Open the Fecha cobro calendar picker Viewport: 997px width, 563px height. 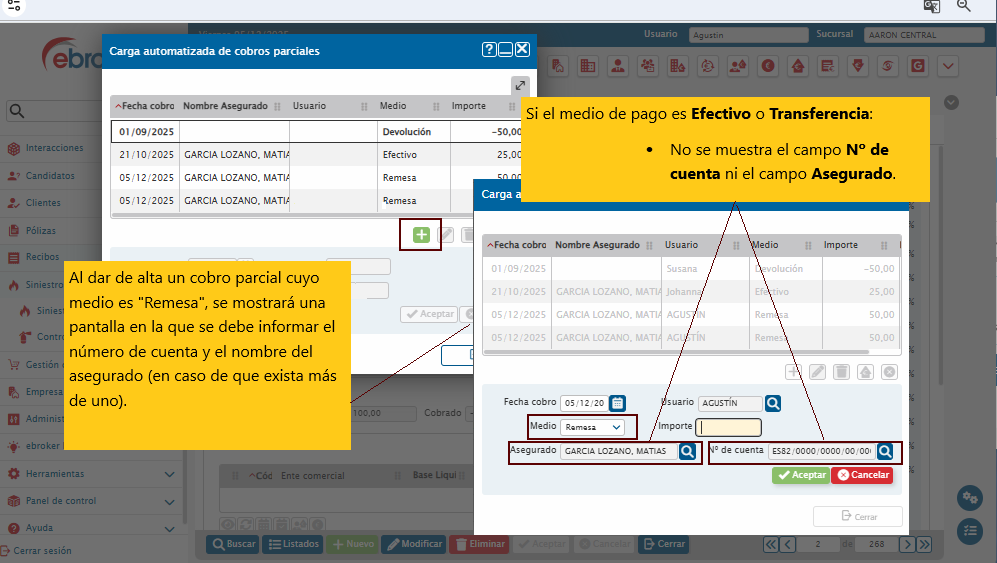(x=618, y=403)
